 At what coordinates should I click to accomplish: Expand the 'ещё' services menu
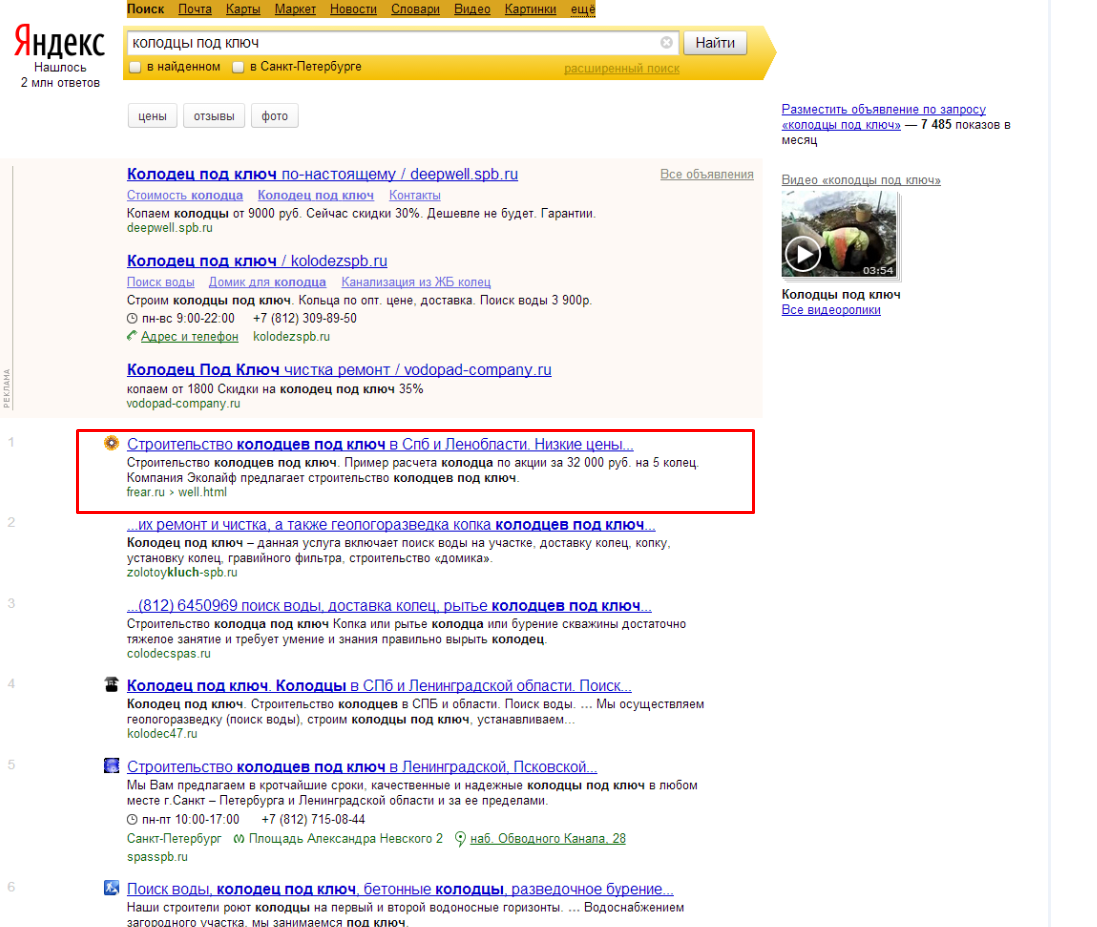583,9
